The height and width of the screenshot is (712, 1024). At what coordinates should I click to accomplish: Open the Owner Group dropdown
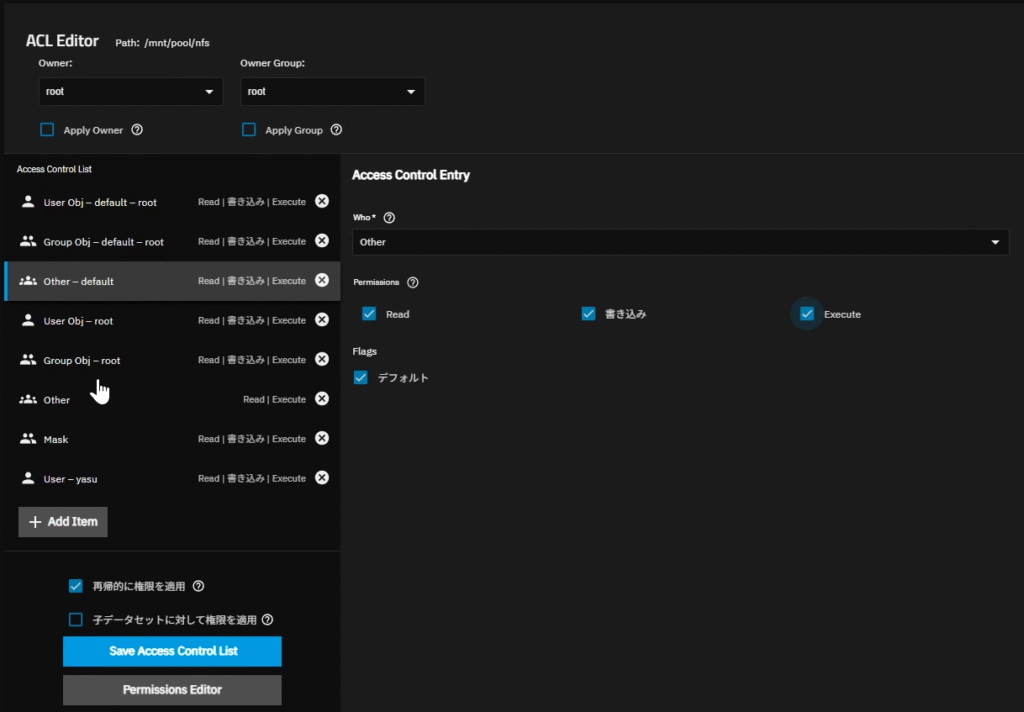point(332,91)
